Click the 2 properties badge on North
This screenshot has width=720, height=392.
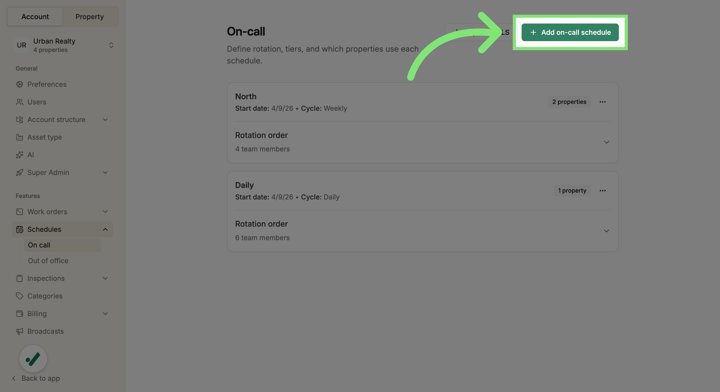pos(569,102)
